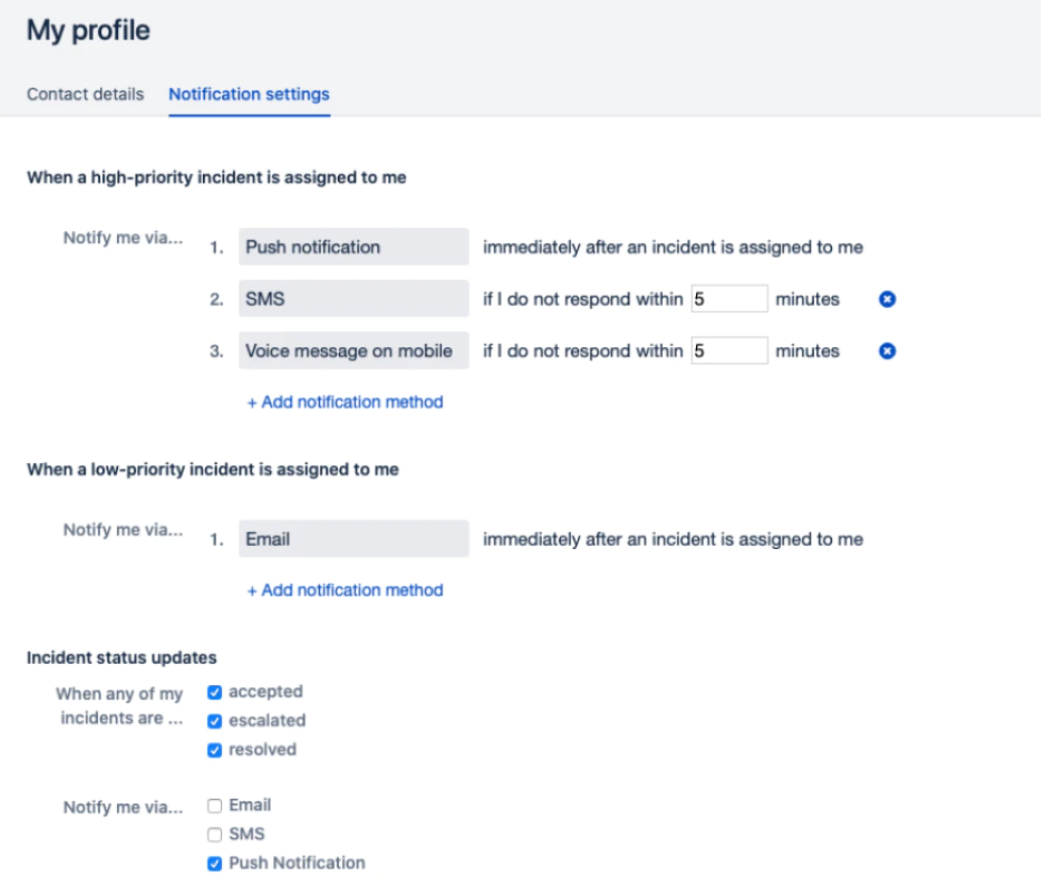The image size is (1041, 885).
Task: Select the Notification settings tab
Action: 249,95
